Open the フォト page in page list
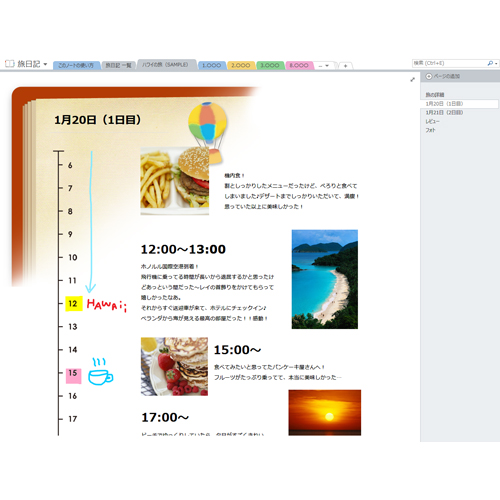Image resolution: width=500 pixels, height=500 pixels. [430, 130]
